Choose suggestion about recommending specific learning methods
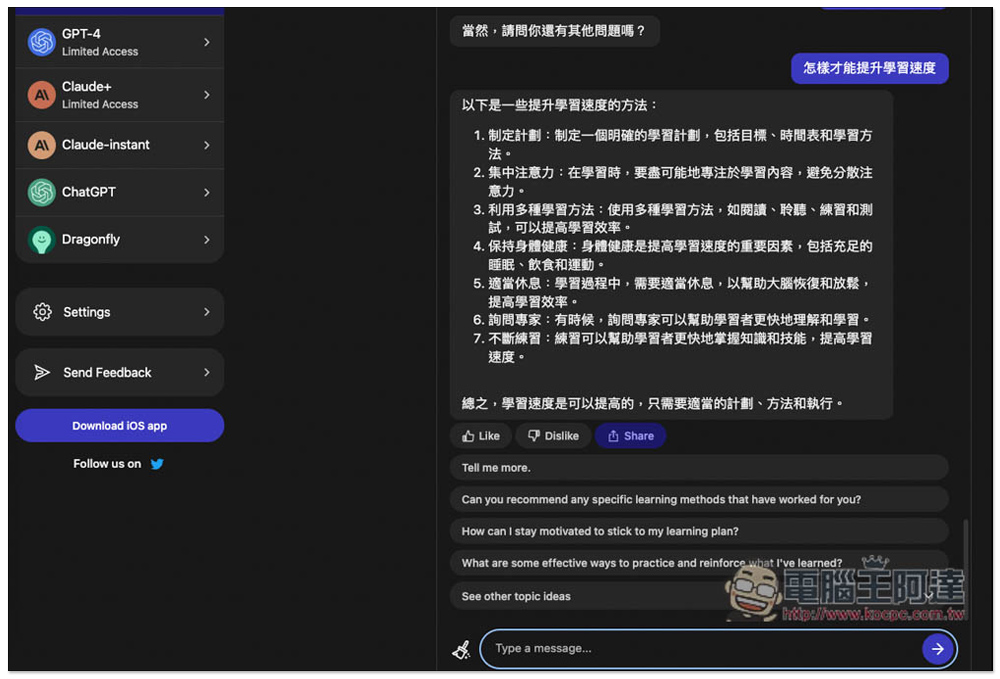Screen dimensions: 1000x679 [x=699, y=500]
